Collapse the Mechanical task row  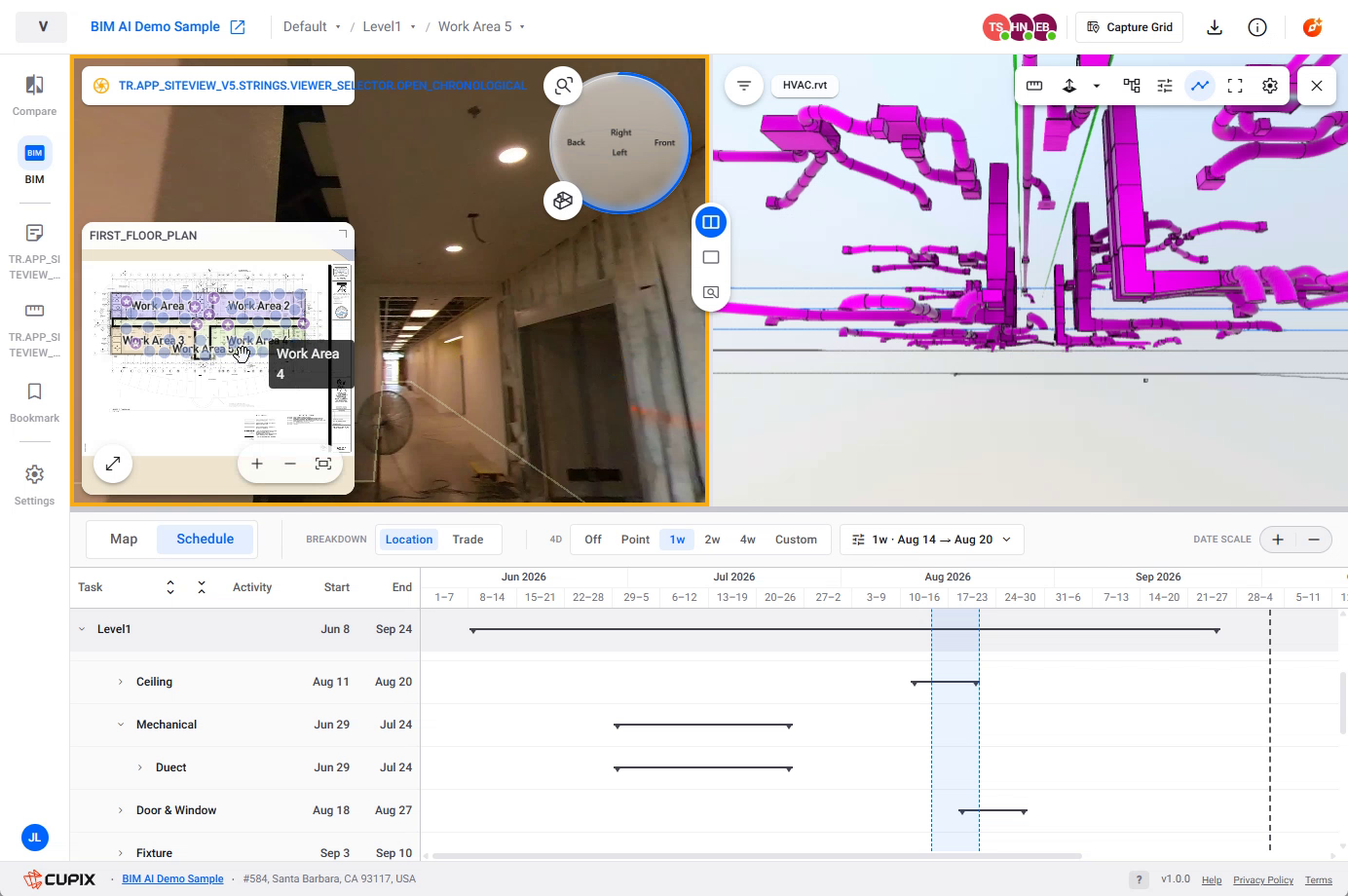click(121, 725)
